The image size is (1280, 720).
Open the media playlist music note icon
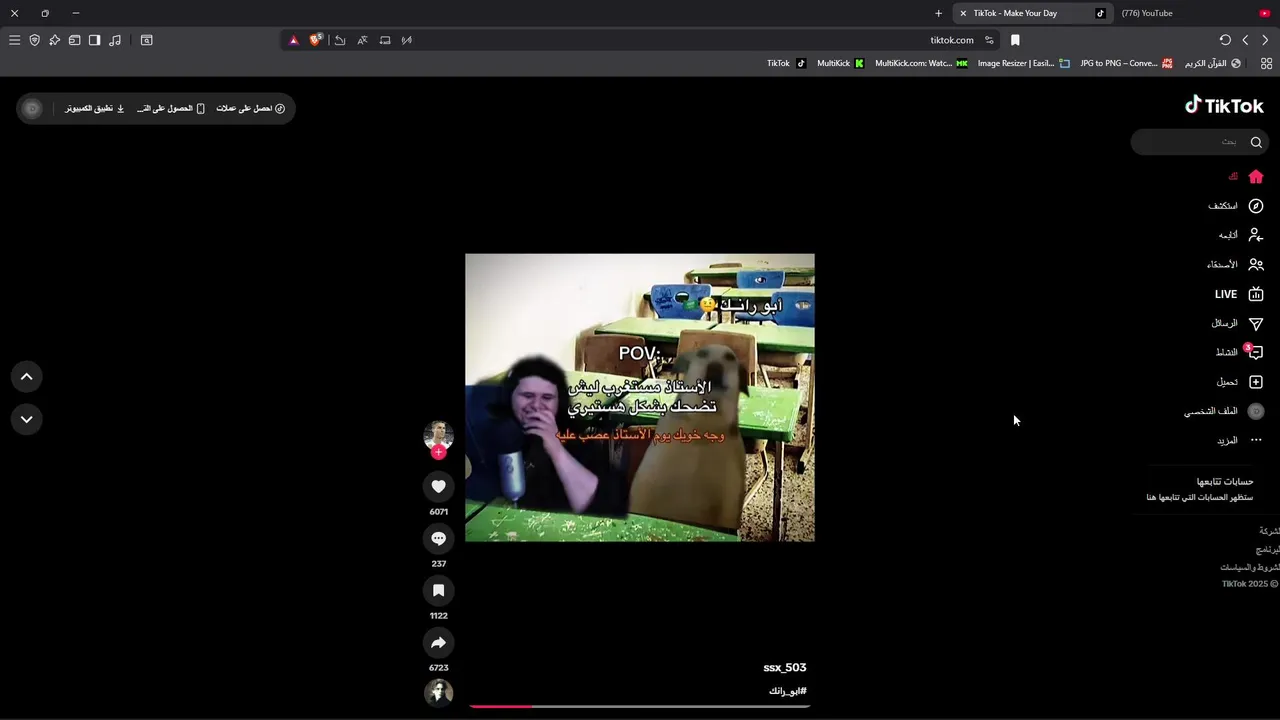pos(115,40)
